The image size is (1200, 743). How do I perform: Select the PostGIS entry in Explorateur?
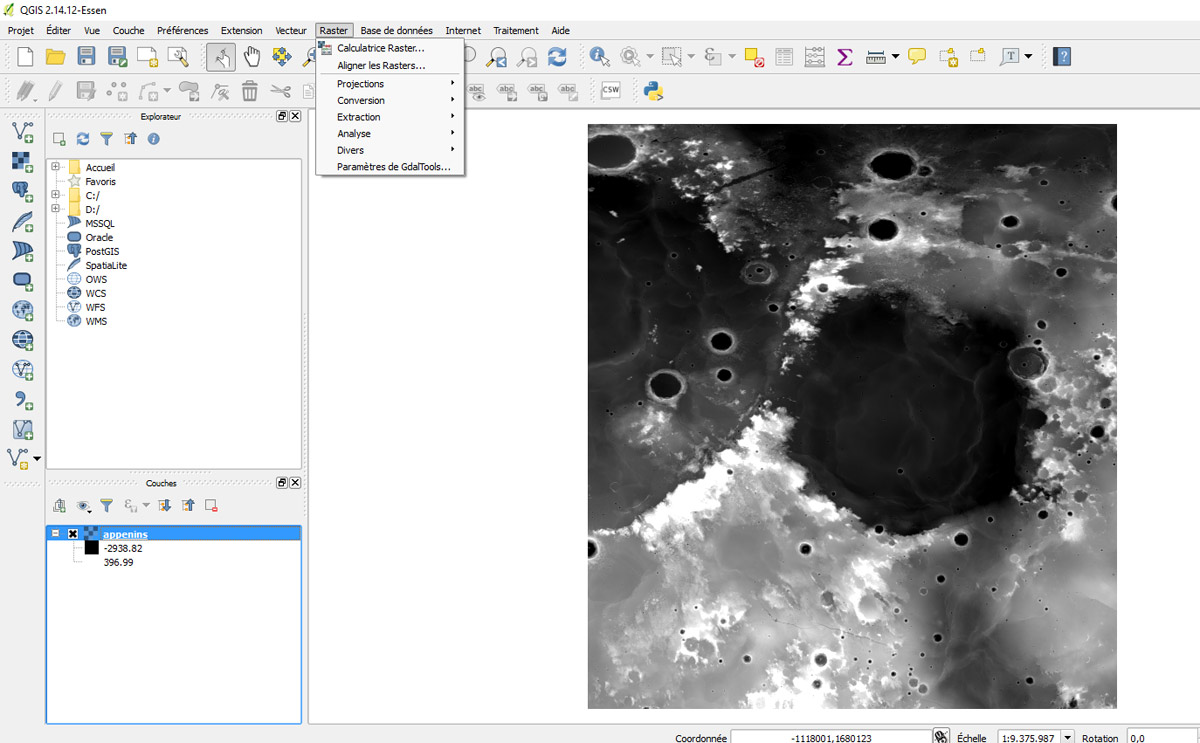coord(102,251)
